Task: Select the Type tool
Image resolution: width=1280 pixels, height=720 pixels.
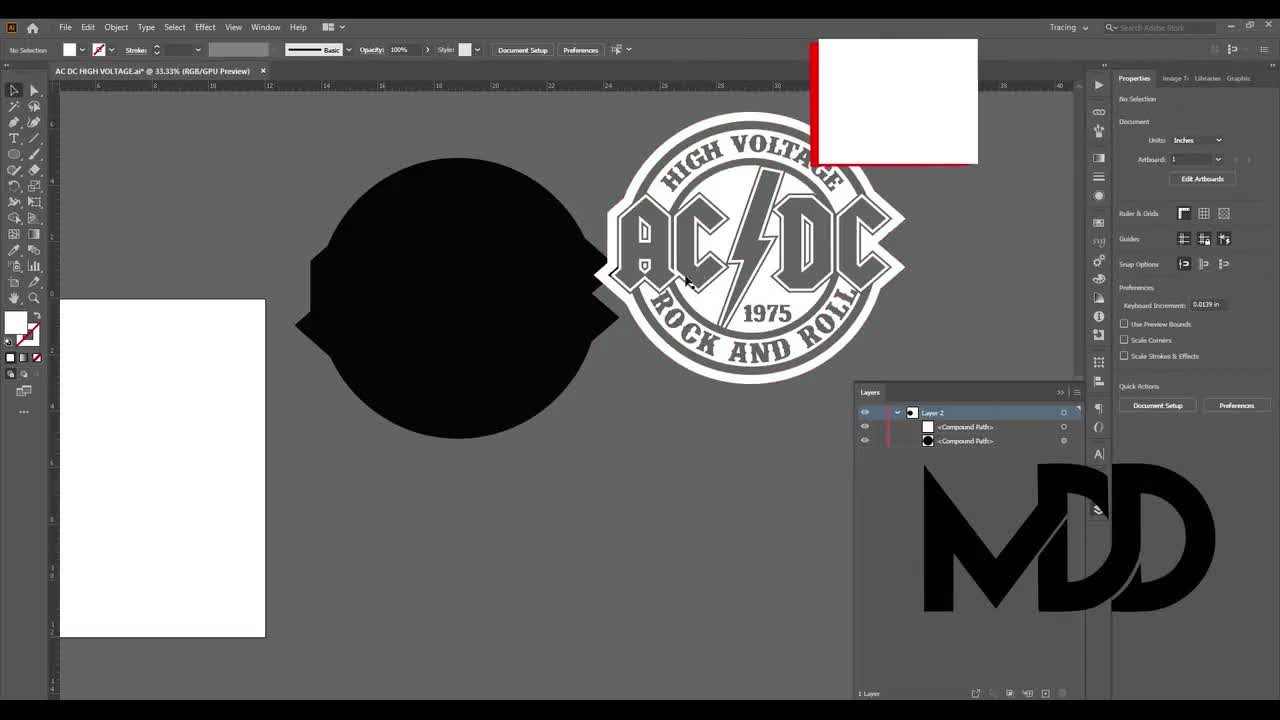Action: click(14, 138)
